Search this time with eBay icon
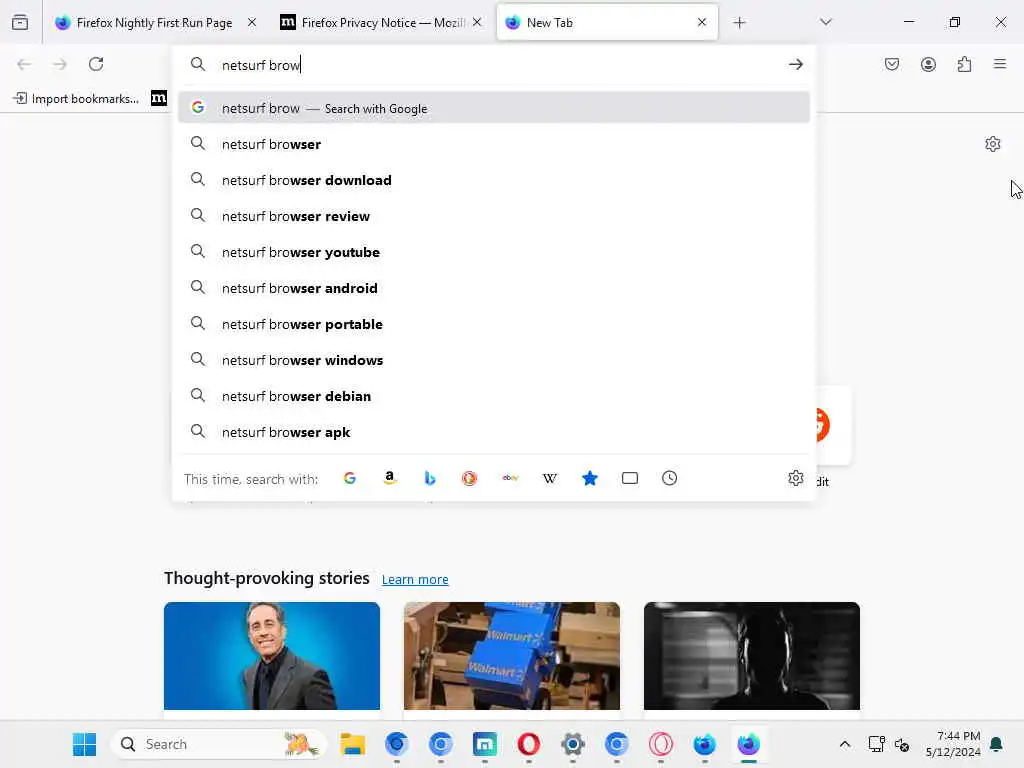This screenshot has height=768, width=1024. tap(510, 479)
